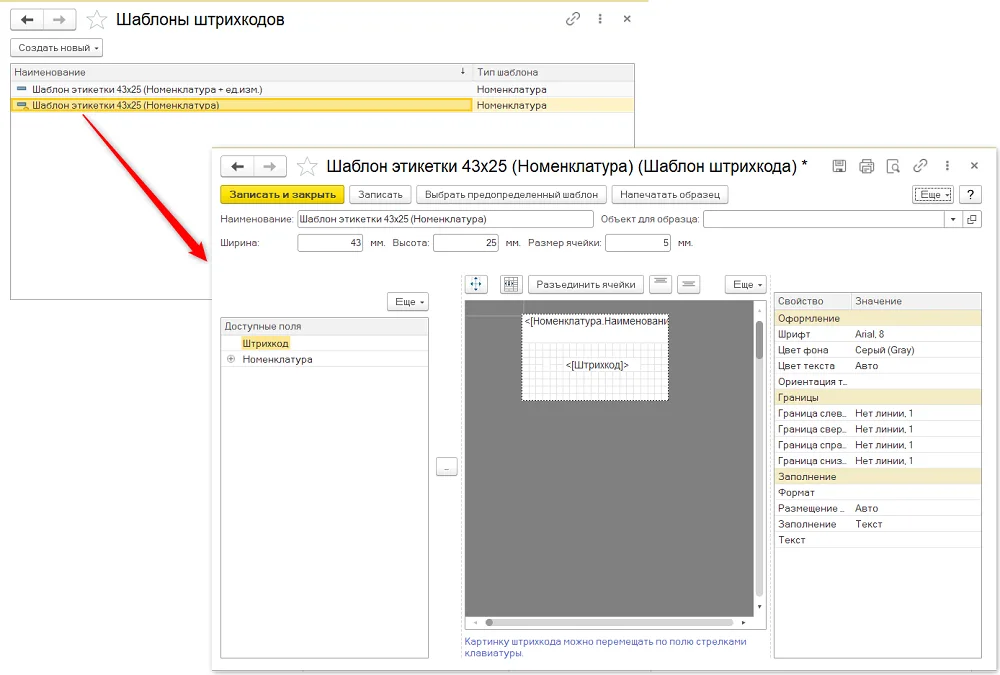Click open icon next to Объект для образца
Screen dimensions: 1000x675
[x=972, y=219]
